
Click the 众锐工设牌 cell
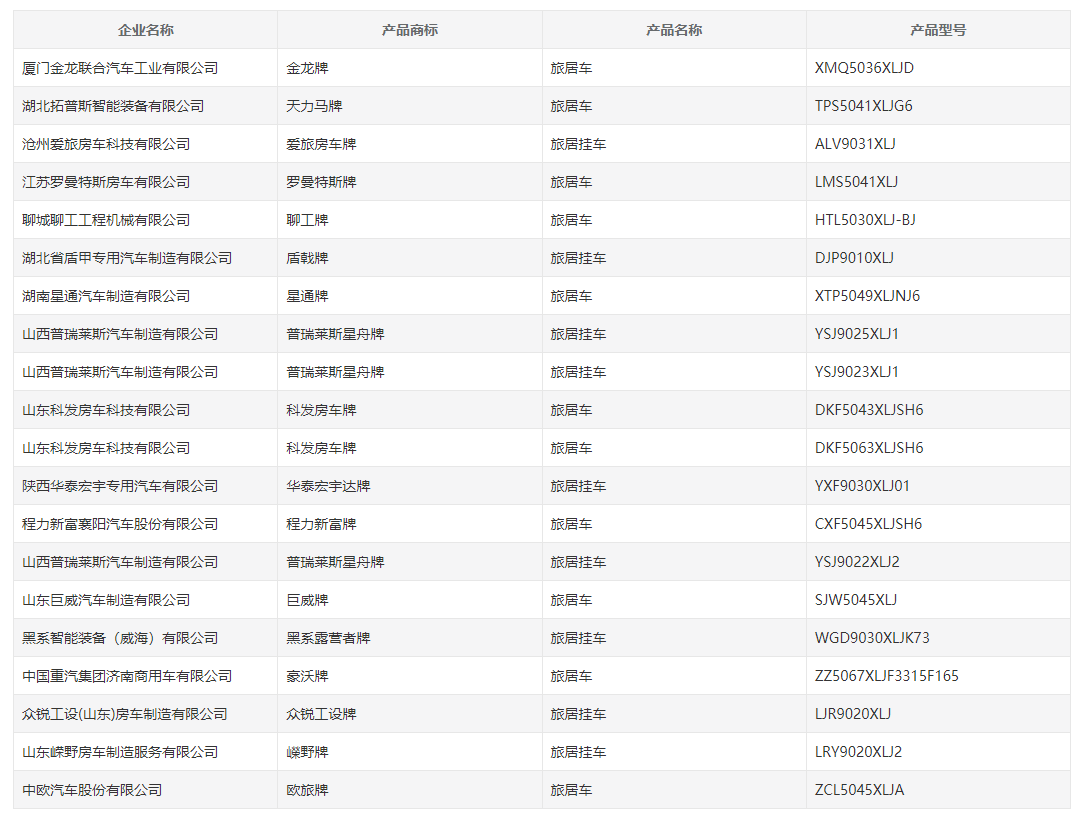pos(410,714)
